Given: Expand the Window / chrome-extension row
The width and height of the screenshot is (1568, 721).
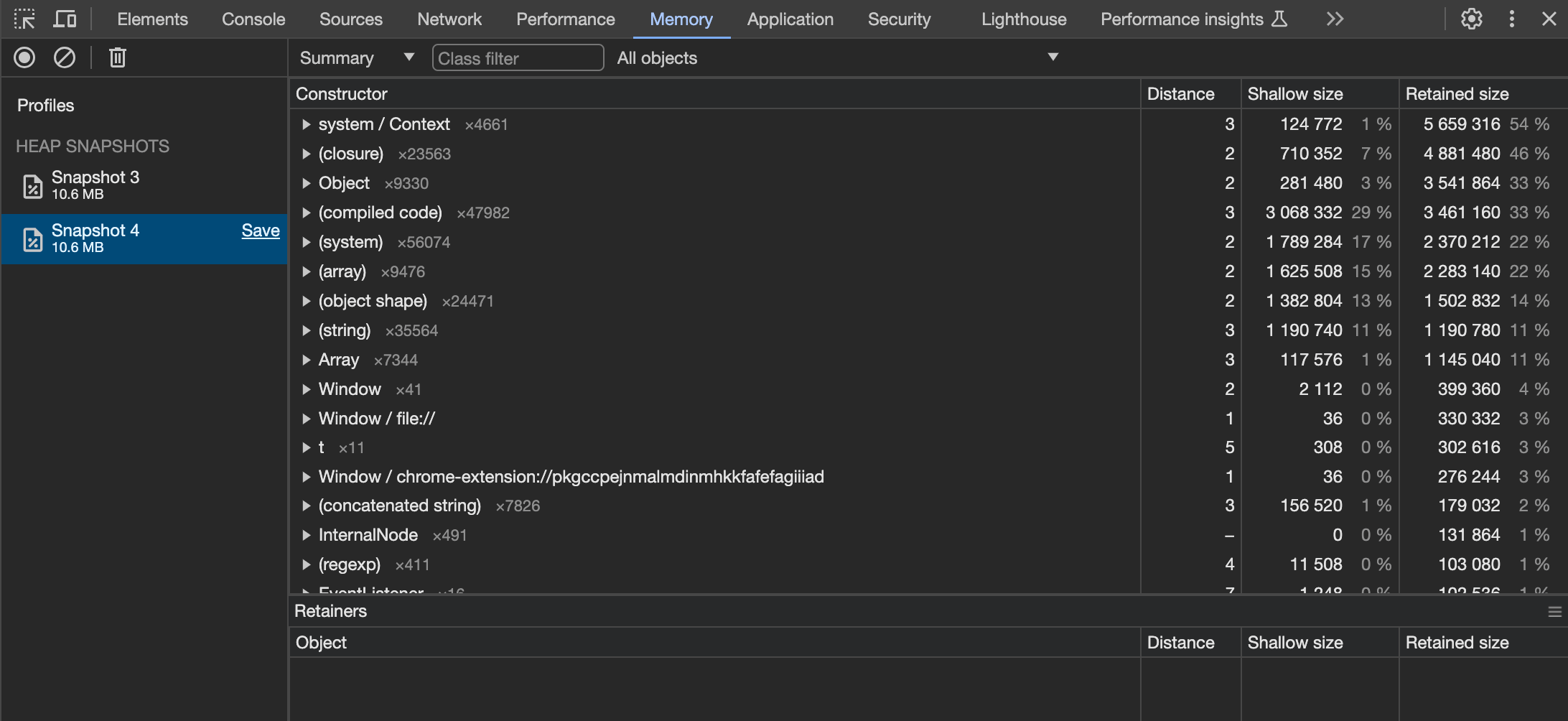Looking at the screenshot, I should coord(307,477).
